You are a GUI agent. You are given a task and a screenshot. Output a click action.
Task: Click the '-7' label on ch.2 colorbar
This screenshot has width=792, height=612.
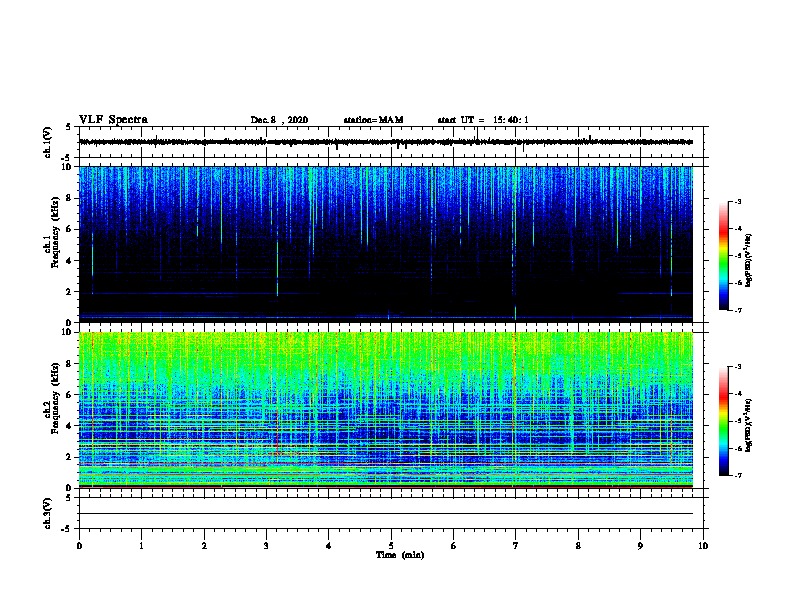point(738,475)
